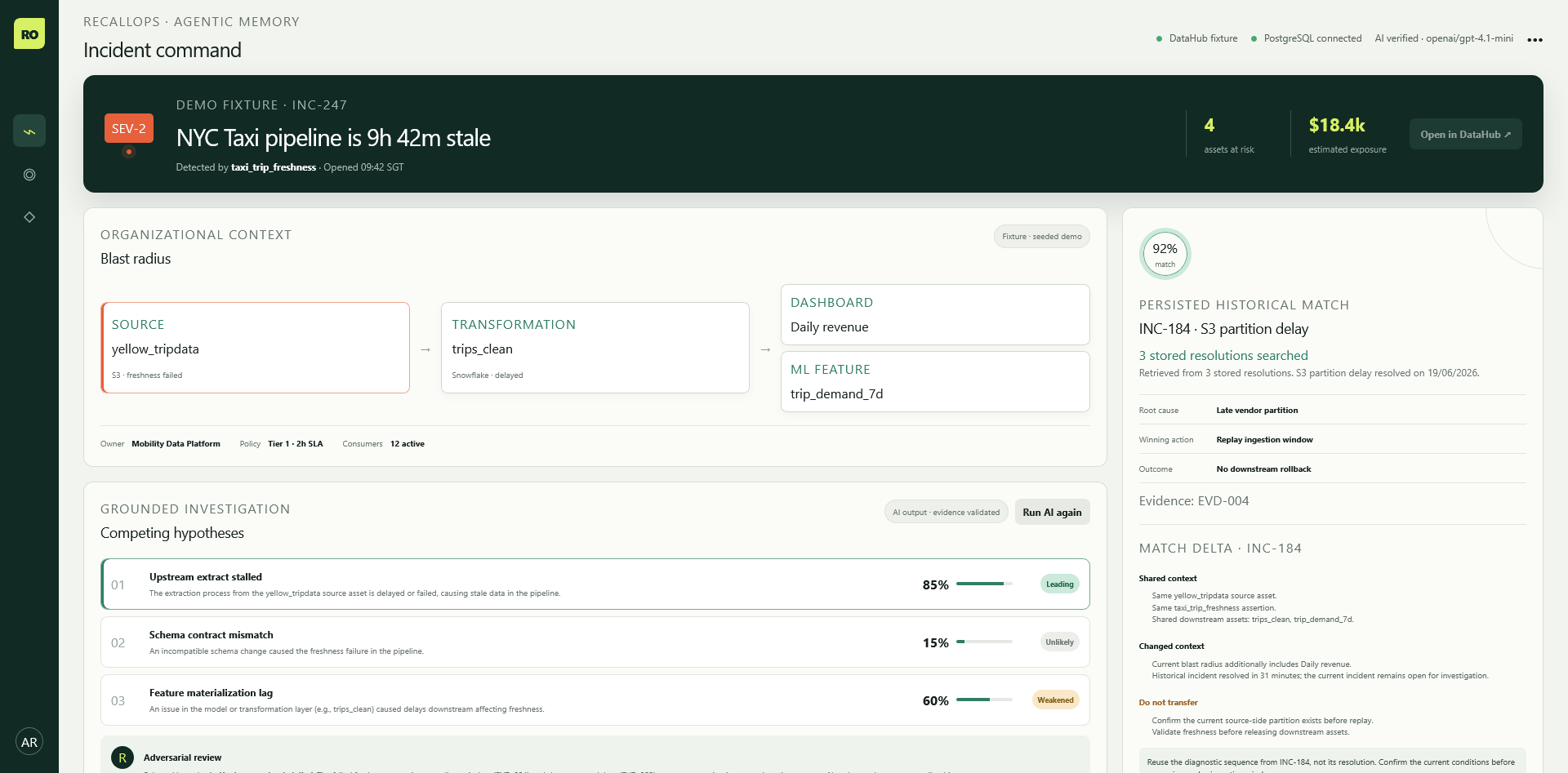Click the PostgreSQL connected status
Viewport: 1568px width, 773px height.
click(1306, 38)
